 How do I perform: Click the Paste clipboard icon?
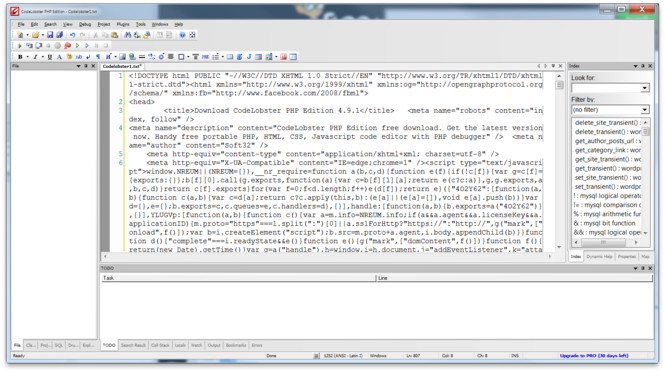(115, 35)
